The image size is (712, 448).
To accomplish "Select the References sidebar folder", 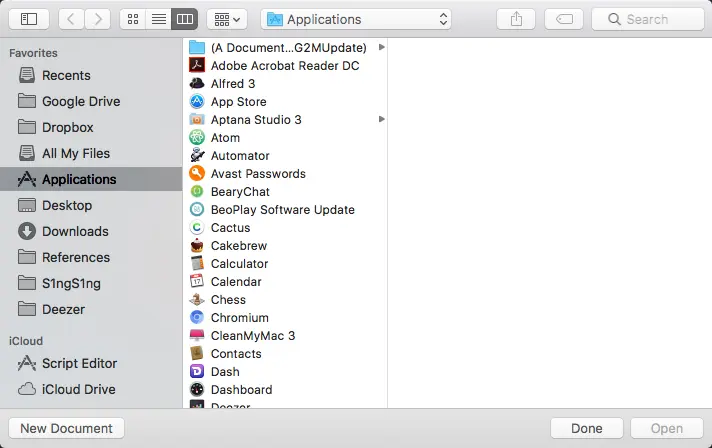I will 91,257.
